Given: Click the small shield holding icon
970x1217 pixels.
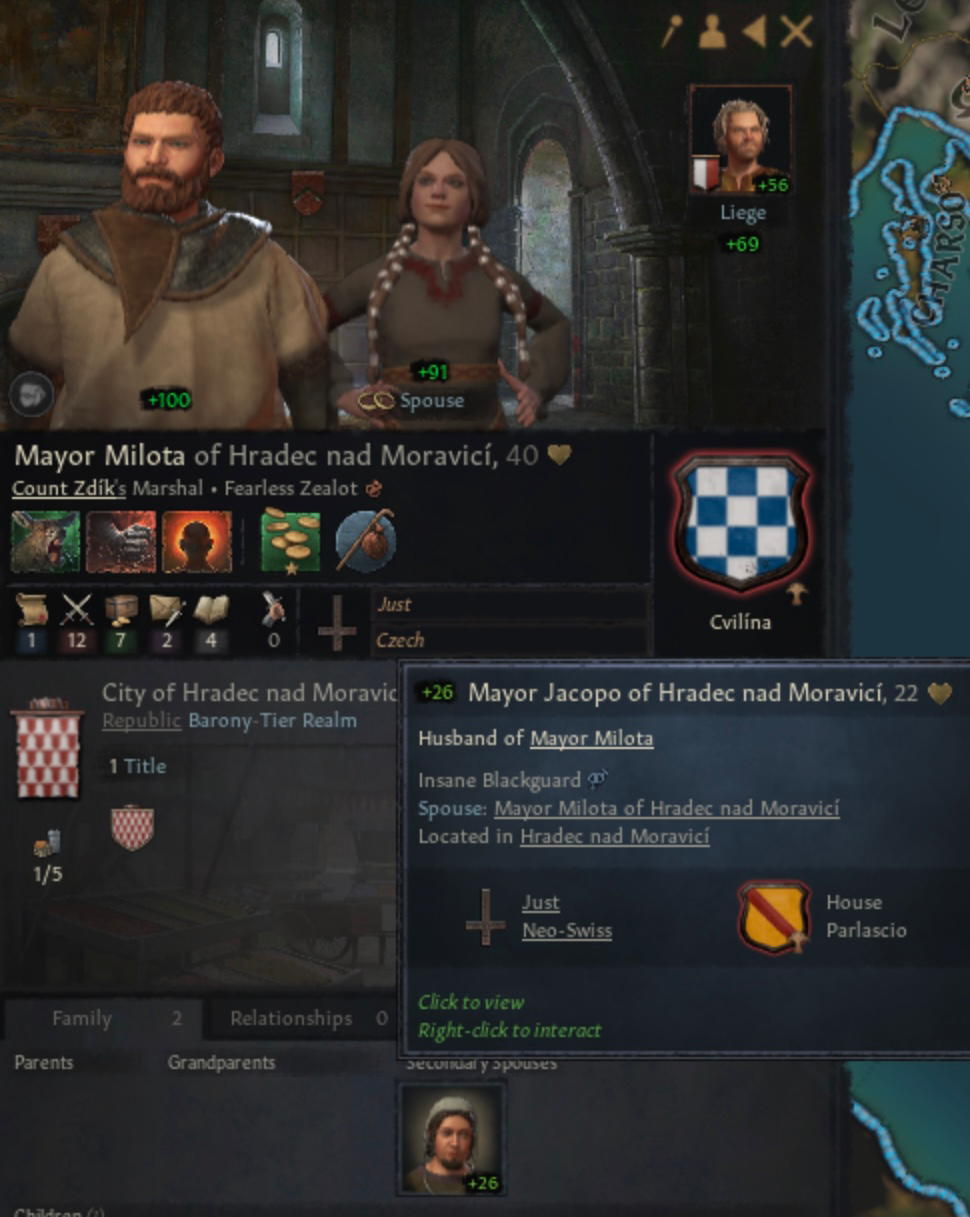Looking at the screenshot, I should (x=132, y=828).
